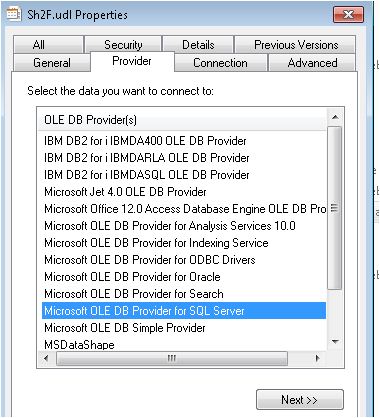Viewport: 380px width, 418px height.
Task: Open the General tab
Action: 52,63
